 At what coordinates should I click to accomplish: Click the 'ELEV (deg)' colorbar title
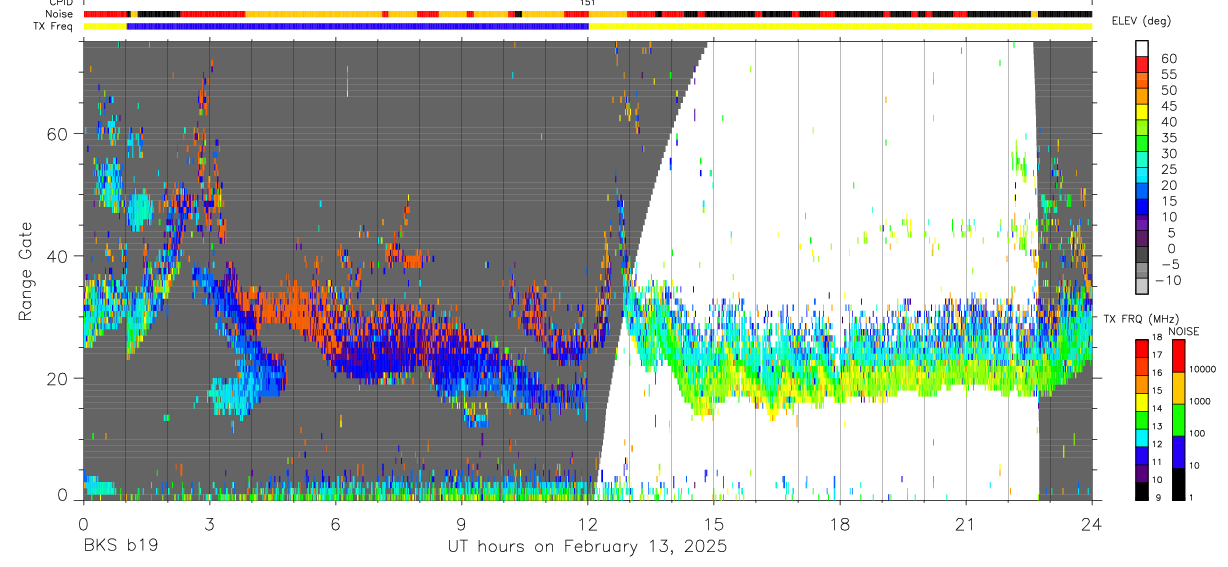pyautogui.click(x=1144, y=21)
